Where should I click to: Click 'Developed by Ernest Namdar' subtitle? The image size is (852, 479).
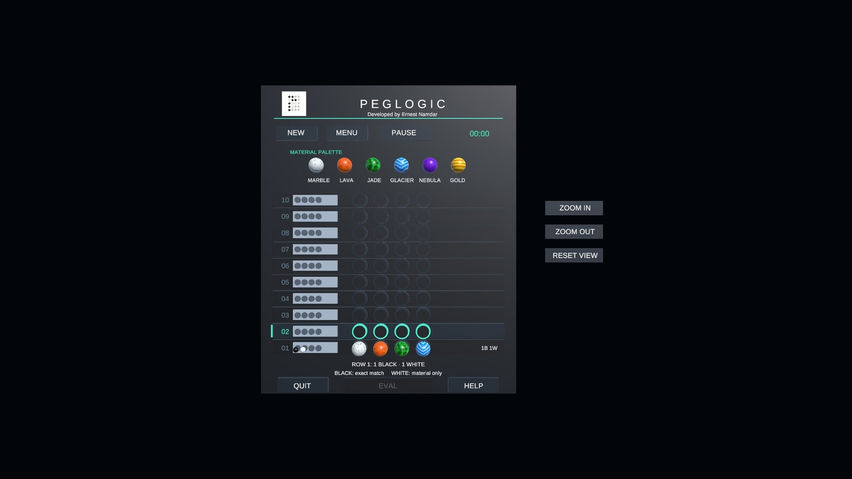pyautogui.click(x=402, y=115)
